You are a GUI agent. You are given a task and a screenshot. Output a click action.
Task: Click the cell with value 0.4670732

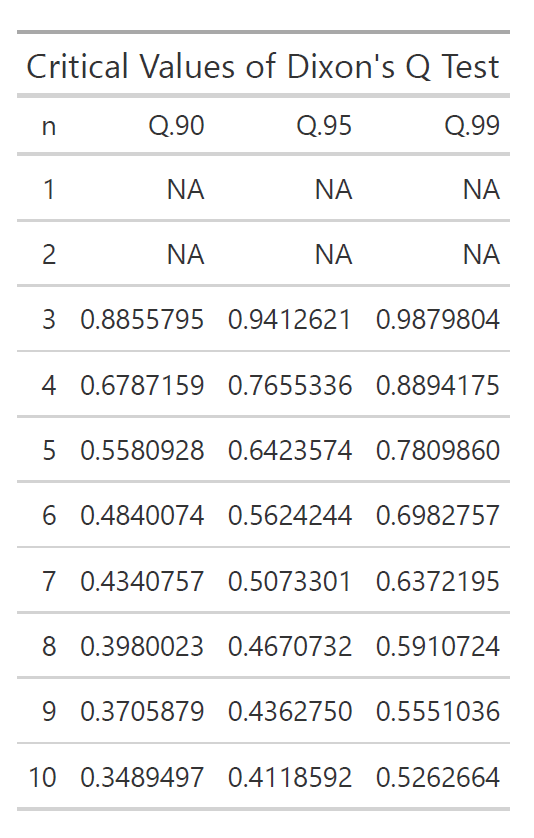(290, 646)
